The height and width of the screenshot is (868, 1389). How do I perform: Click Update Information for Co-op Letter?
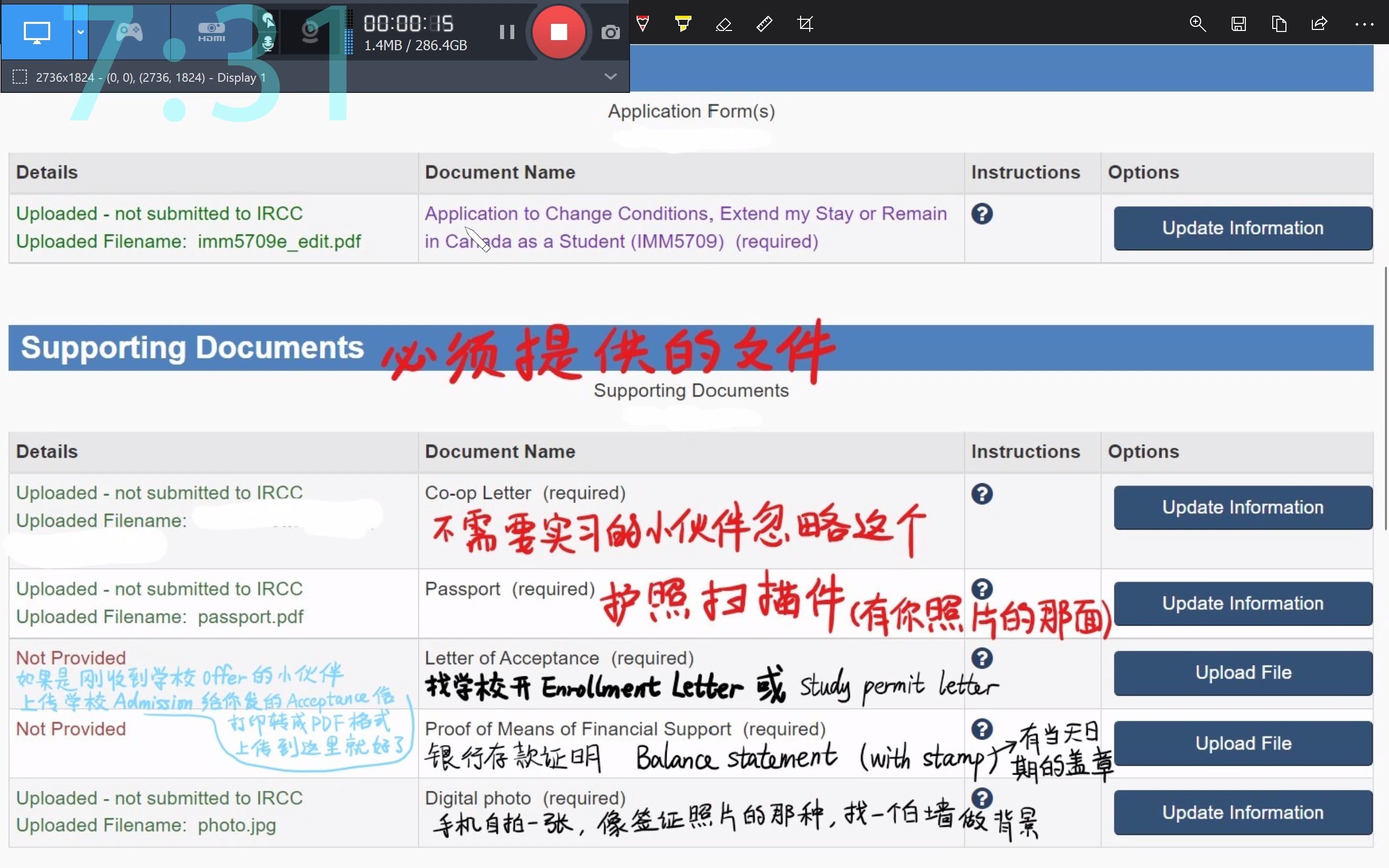[1243, 508]
